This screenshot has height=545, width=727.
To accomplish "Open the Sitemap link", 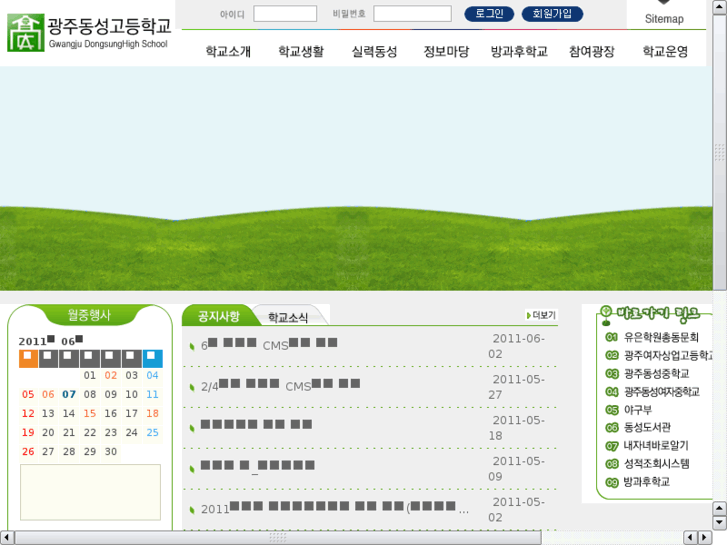I will click(x=664, y=19).
